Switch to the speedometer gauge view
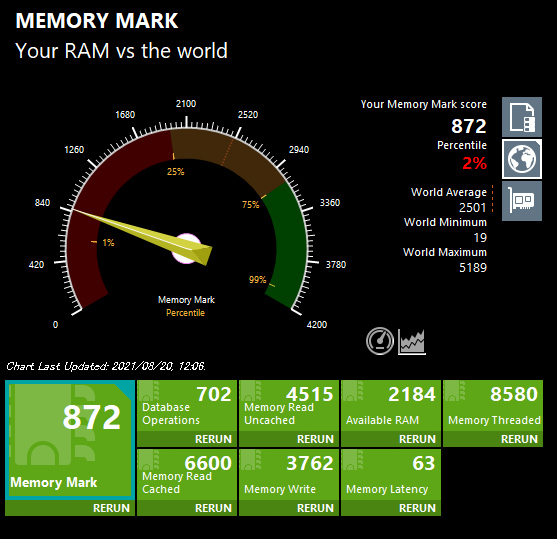This screenshot has width=557, height=539. (x=380, y=341)
